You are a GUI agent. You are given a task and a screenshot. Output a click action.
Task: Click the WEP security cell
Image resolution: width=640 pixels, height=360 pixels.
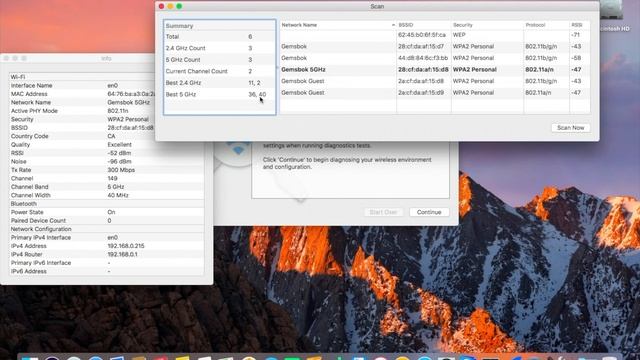pos(459,35)
